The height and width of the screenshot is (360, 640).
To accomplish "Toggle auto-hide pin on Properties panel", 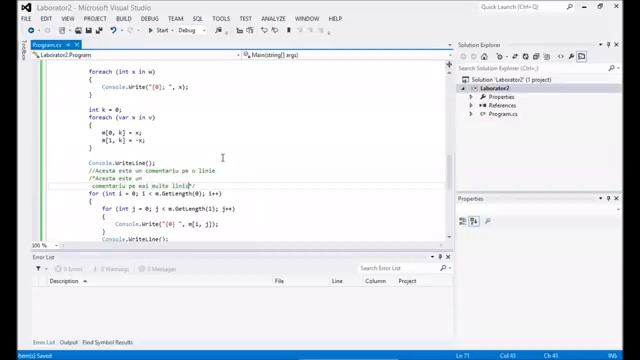I will 609,198.
